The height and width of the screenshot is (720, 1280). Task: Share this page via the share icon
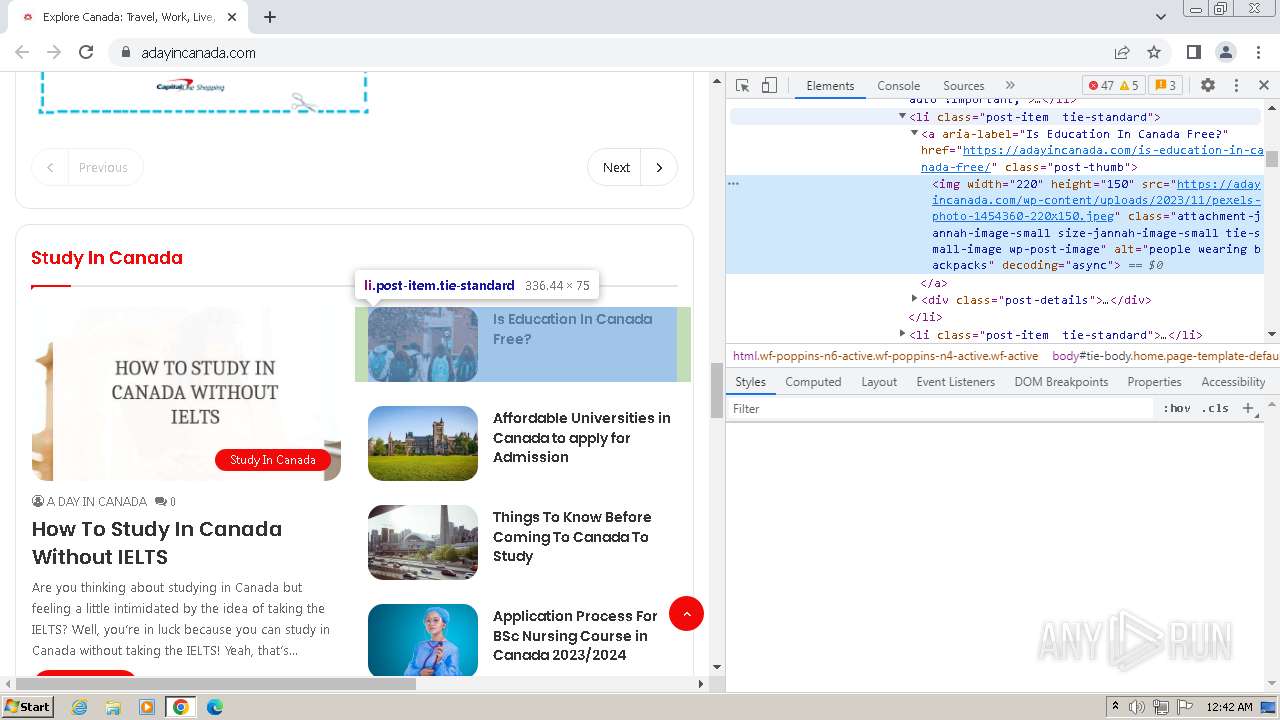click(x=1122, y=52)
